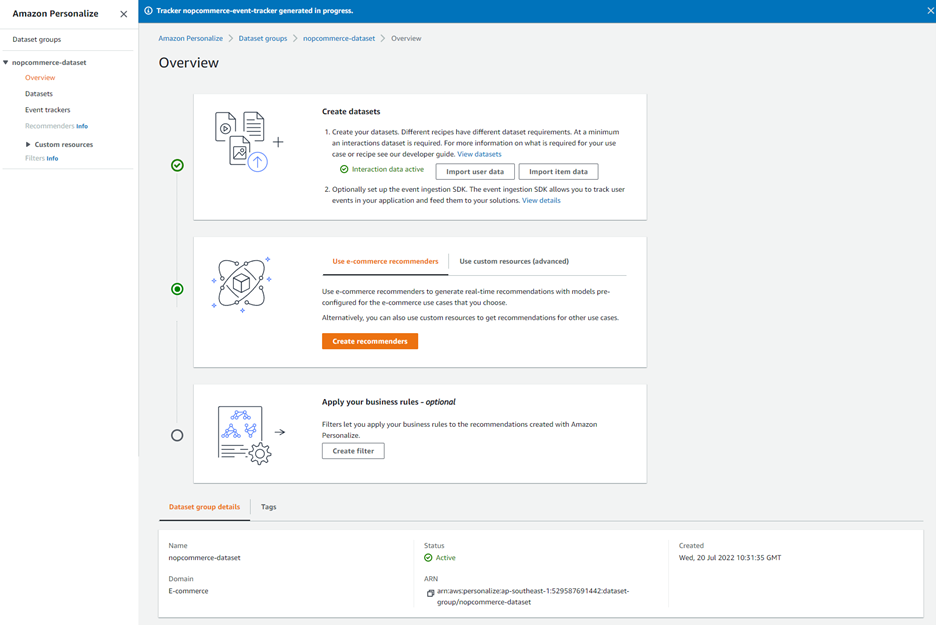Click the View details link
Viewport: 936px width, 625px height.
point(541,201)
